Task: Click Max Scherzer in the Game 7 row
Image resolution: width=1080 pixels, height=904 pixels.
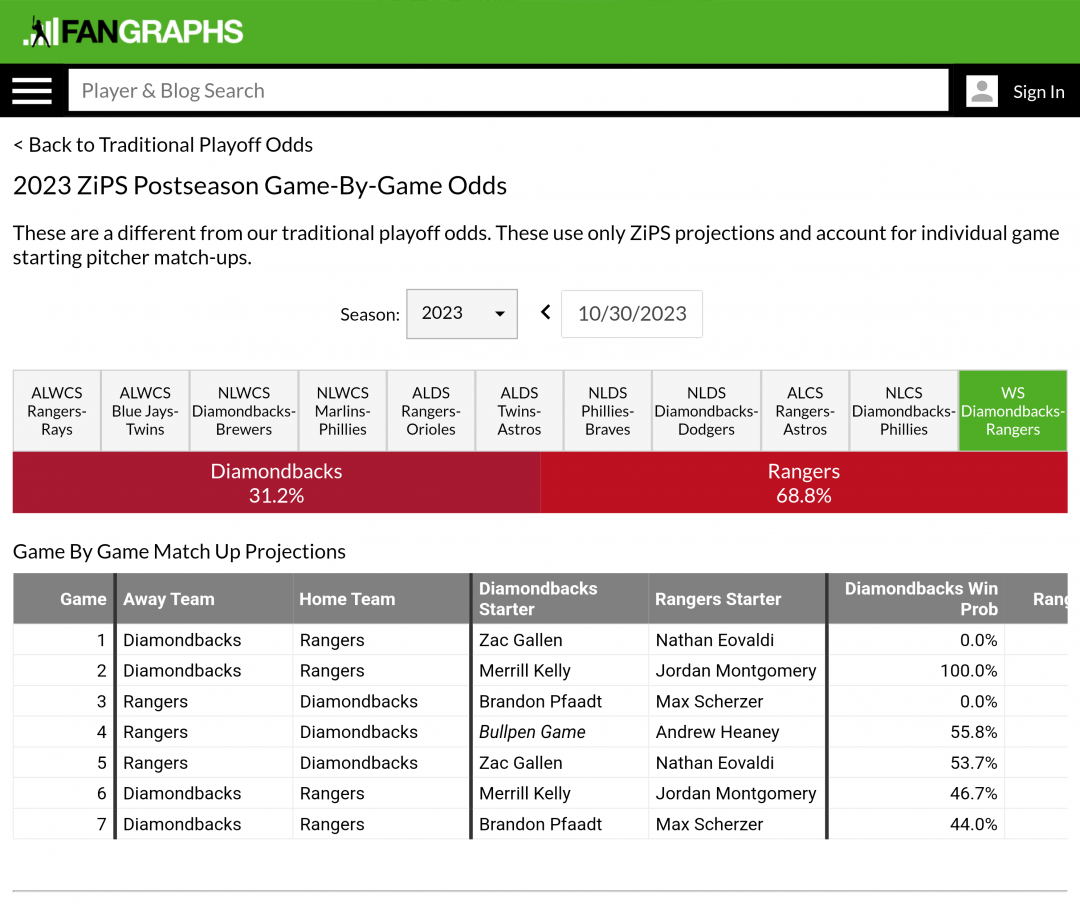Action: click(x=709, y=824)
